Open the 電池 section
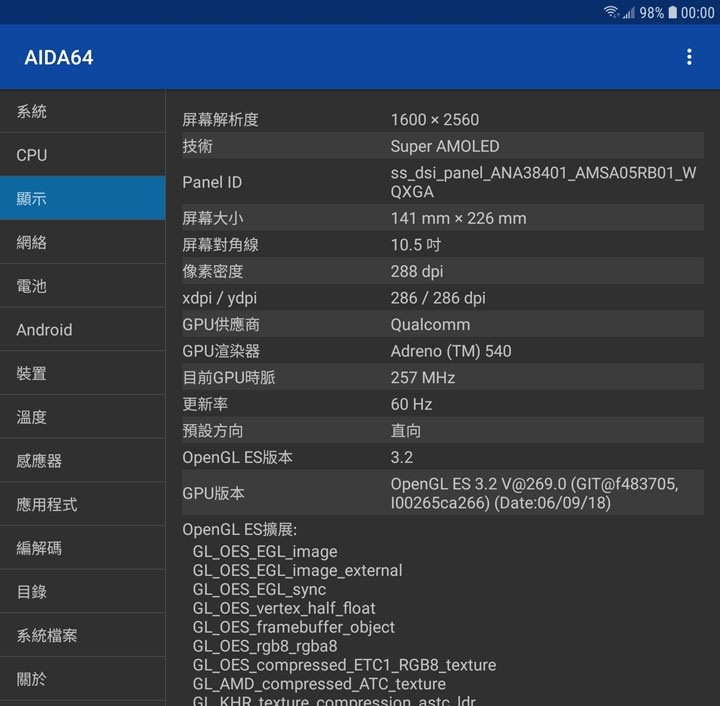 pyautogui.click(x=83, y=286)
